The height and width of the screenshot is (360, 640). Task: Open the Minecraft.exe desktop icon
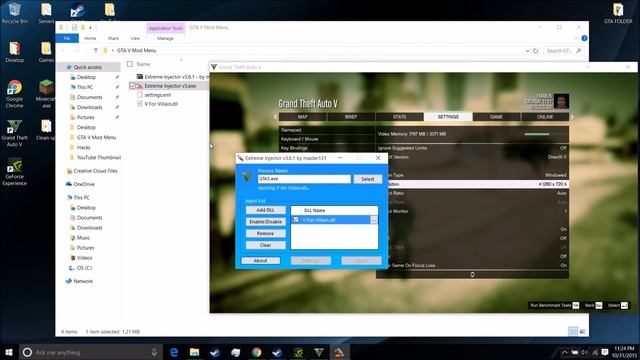pyautogui.click(x=46, y=94)
